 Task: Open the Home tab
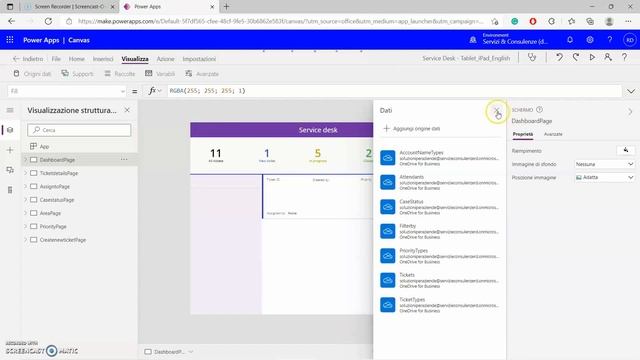click(76, 59)
